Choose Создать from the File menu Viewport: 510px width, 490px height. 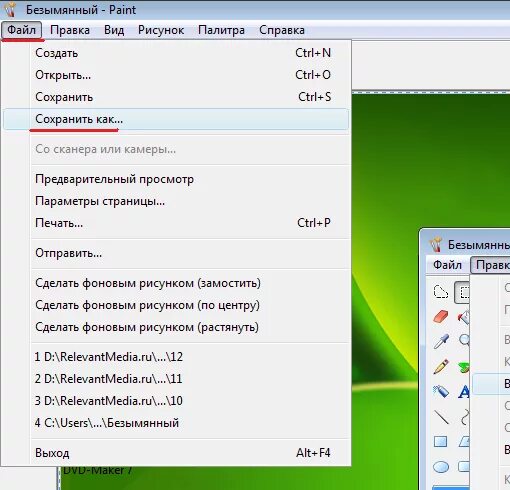click(x=176, y=53)
